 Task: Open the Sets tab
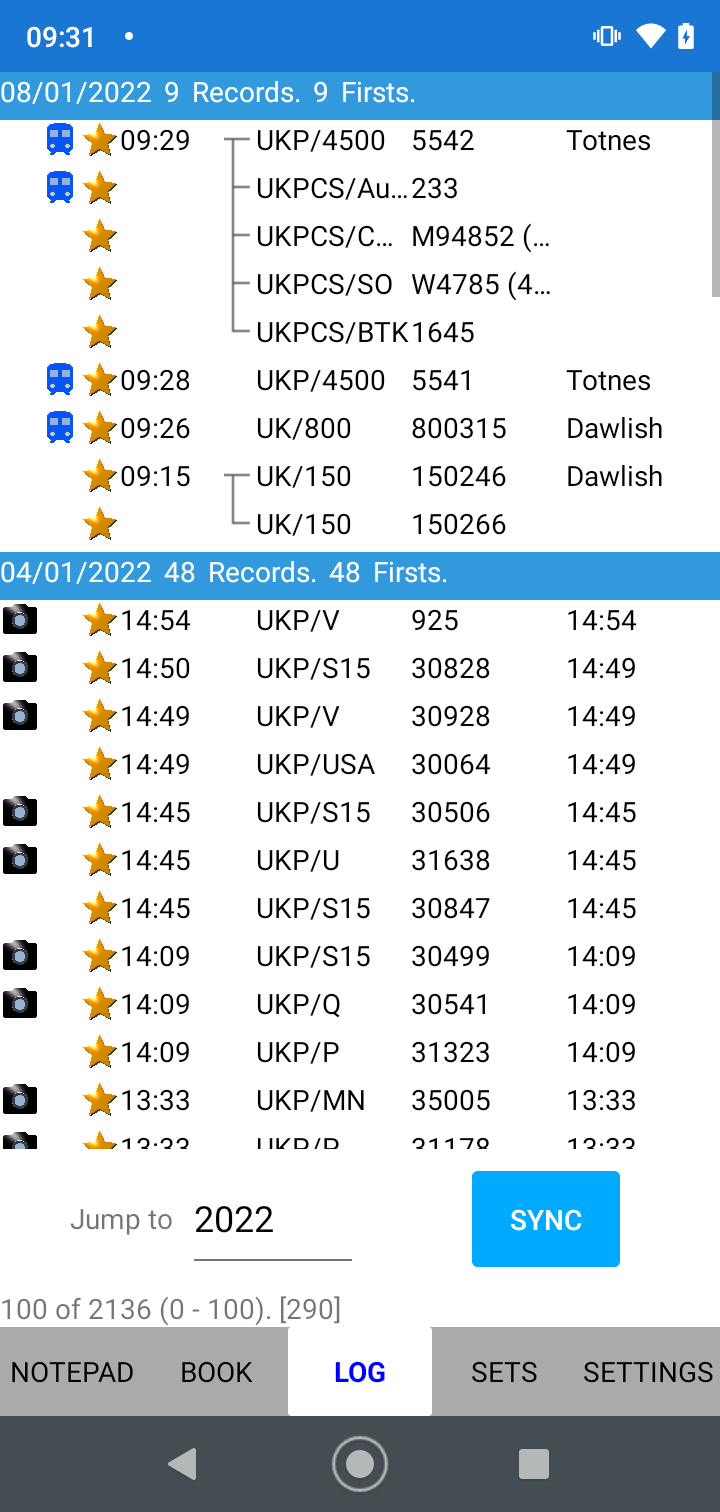[504, 1372]
